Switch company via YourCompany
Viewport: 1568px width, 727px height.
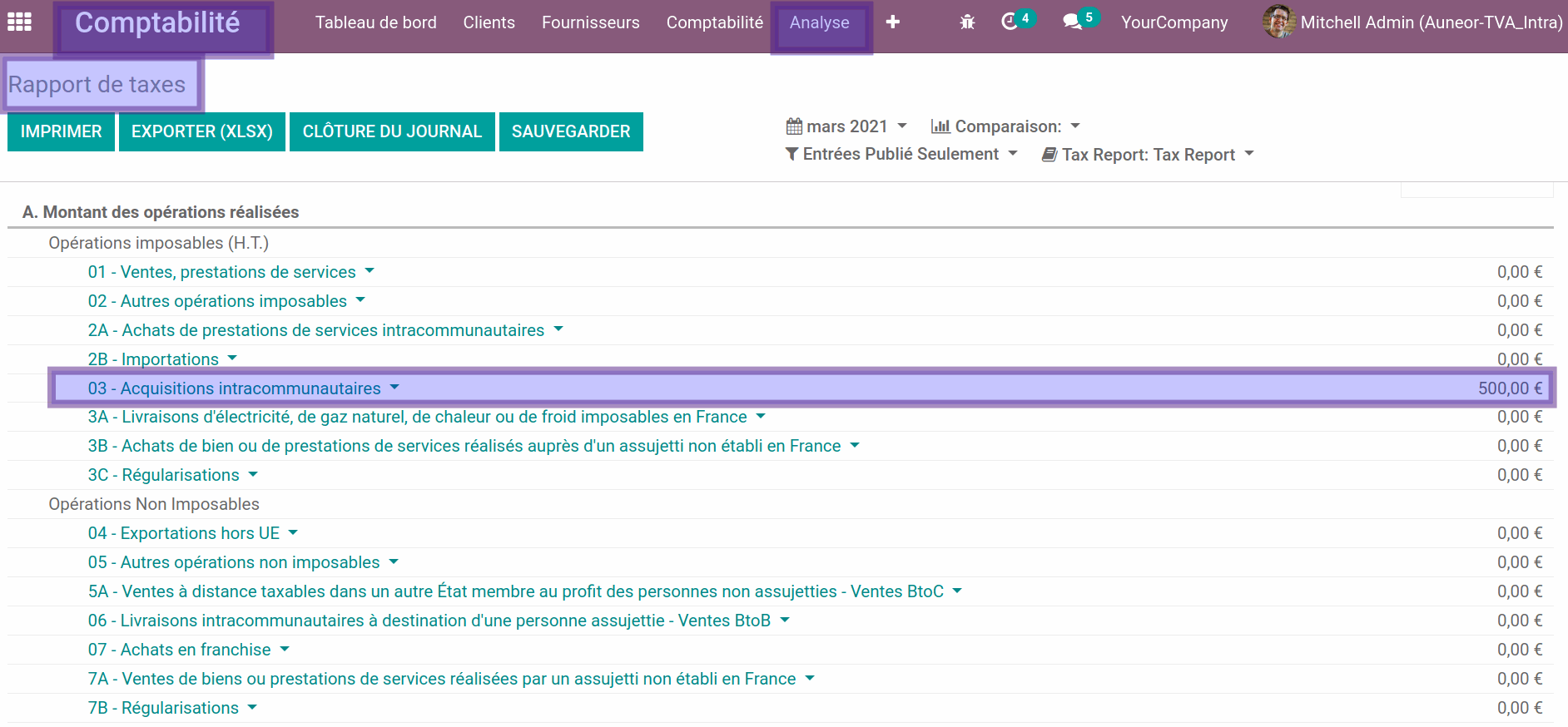pyautogui.click(x=1174, y=22)
